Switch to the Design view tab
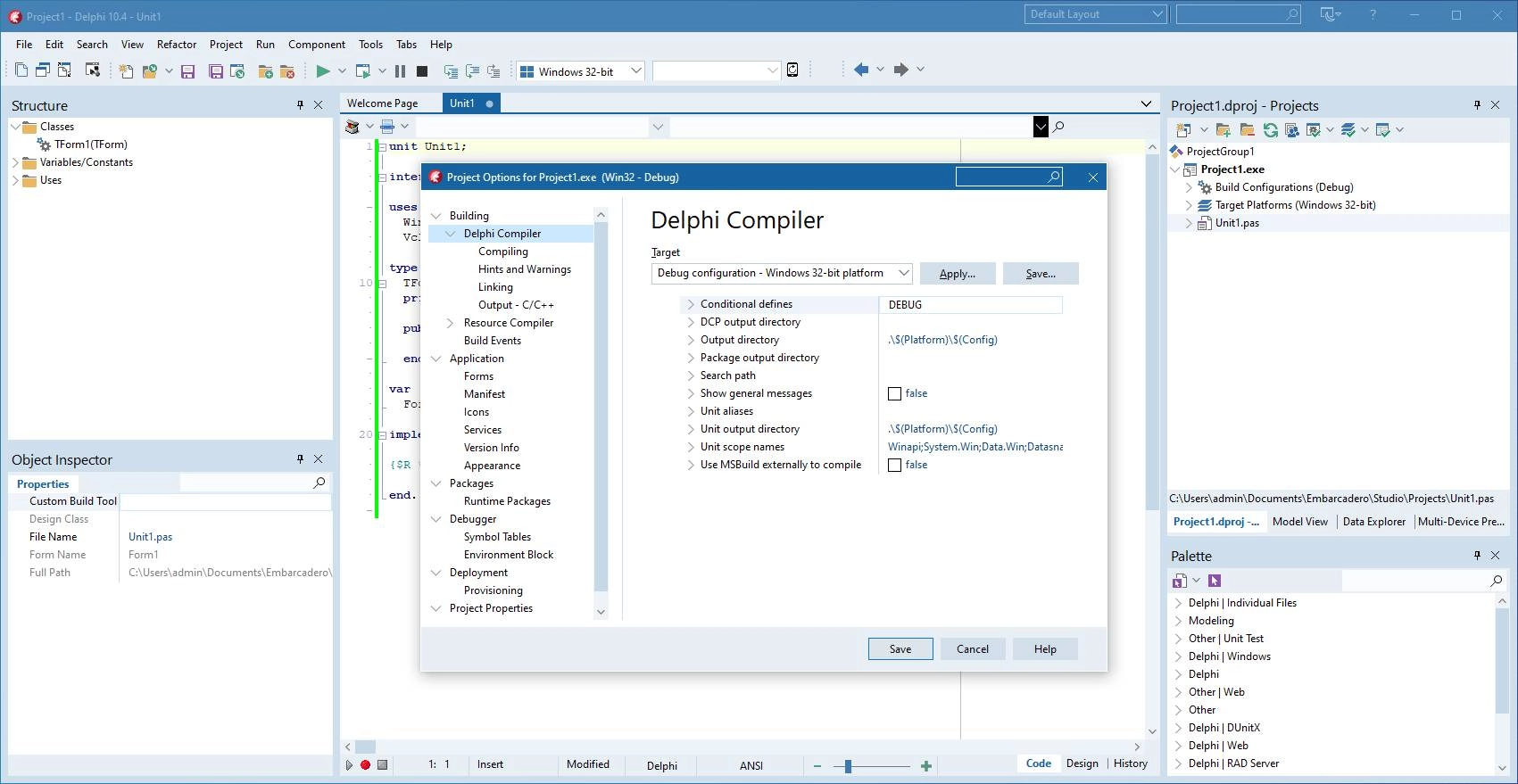Viewport: 1518px width, 784px height. click(x=1083, y=763)
